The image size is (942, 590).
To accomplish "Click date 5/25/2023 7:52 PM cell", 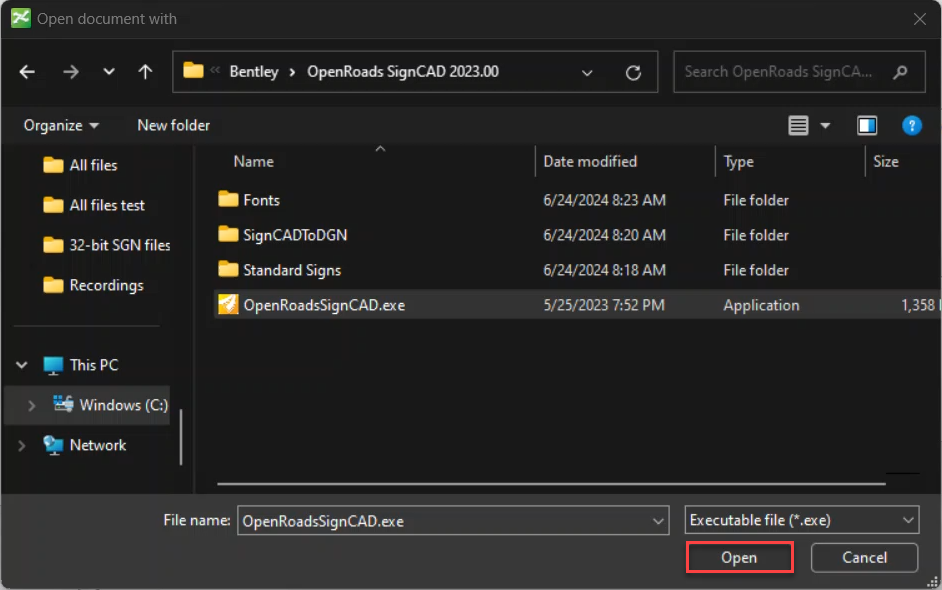I will coord(604,305).
